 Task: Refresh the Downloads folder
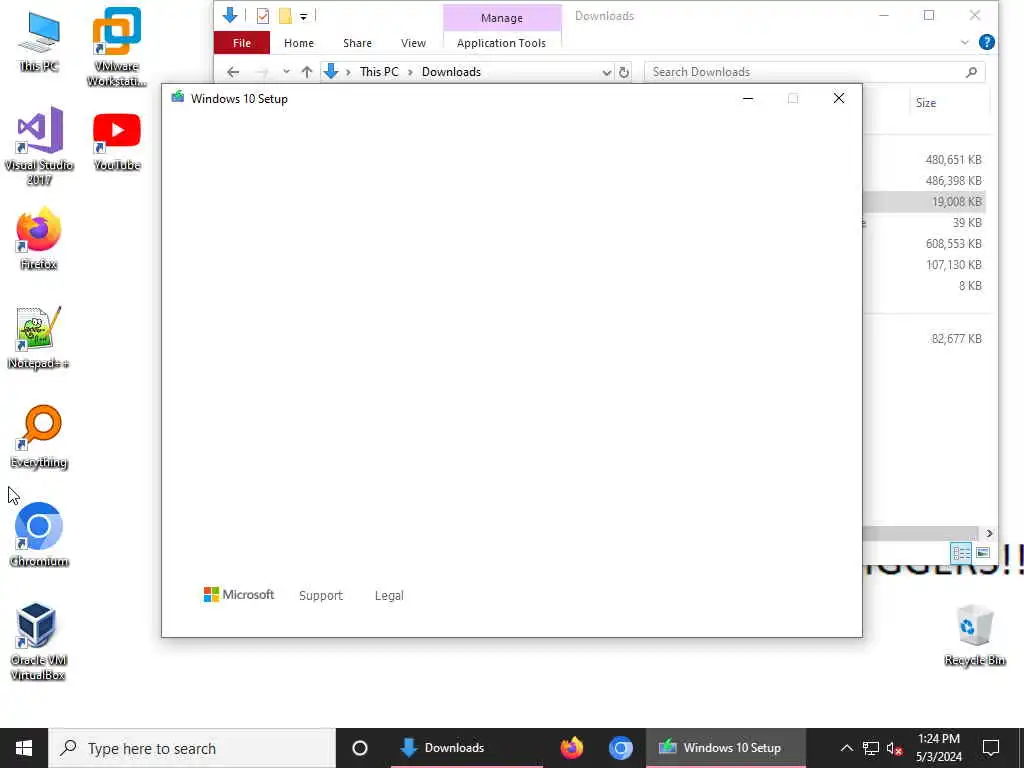point(624,72)
